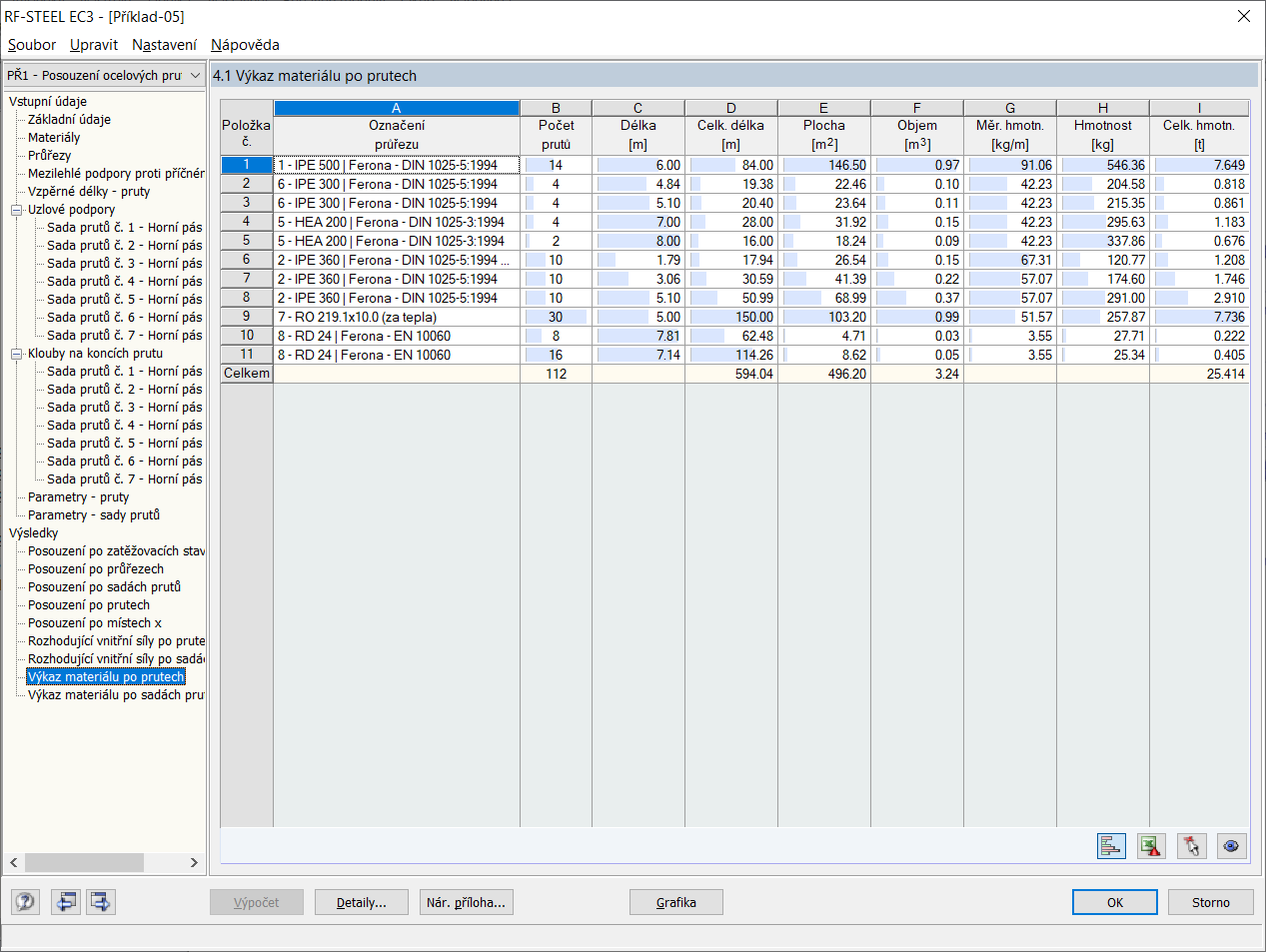Open Nár. příloha... settings
This screenshot has height=952, width=1266.
tap(467, 902)
